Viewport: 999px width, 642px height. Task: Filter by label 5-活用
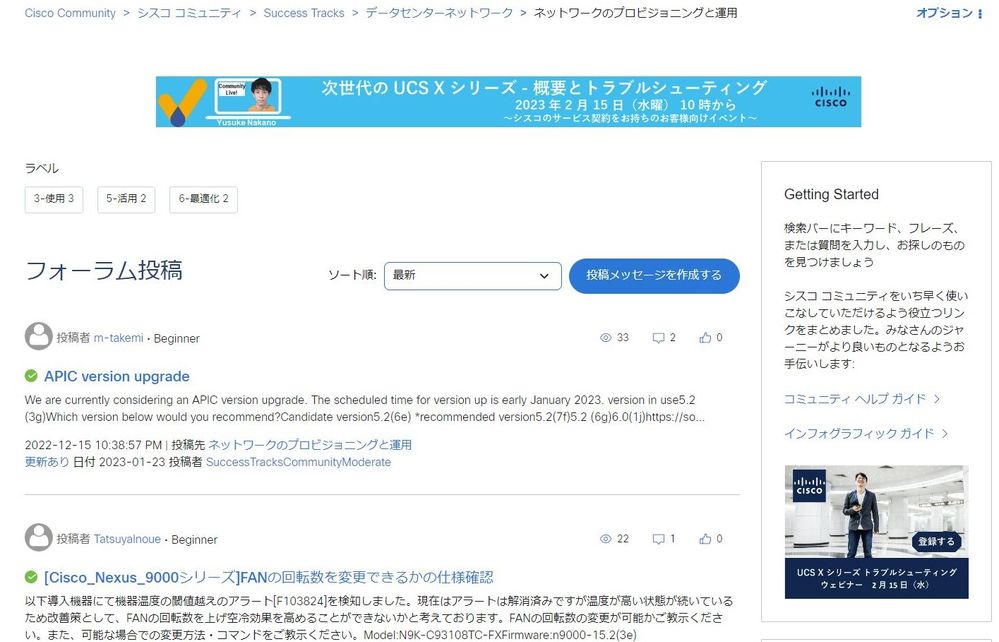coord(126,199)
